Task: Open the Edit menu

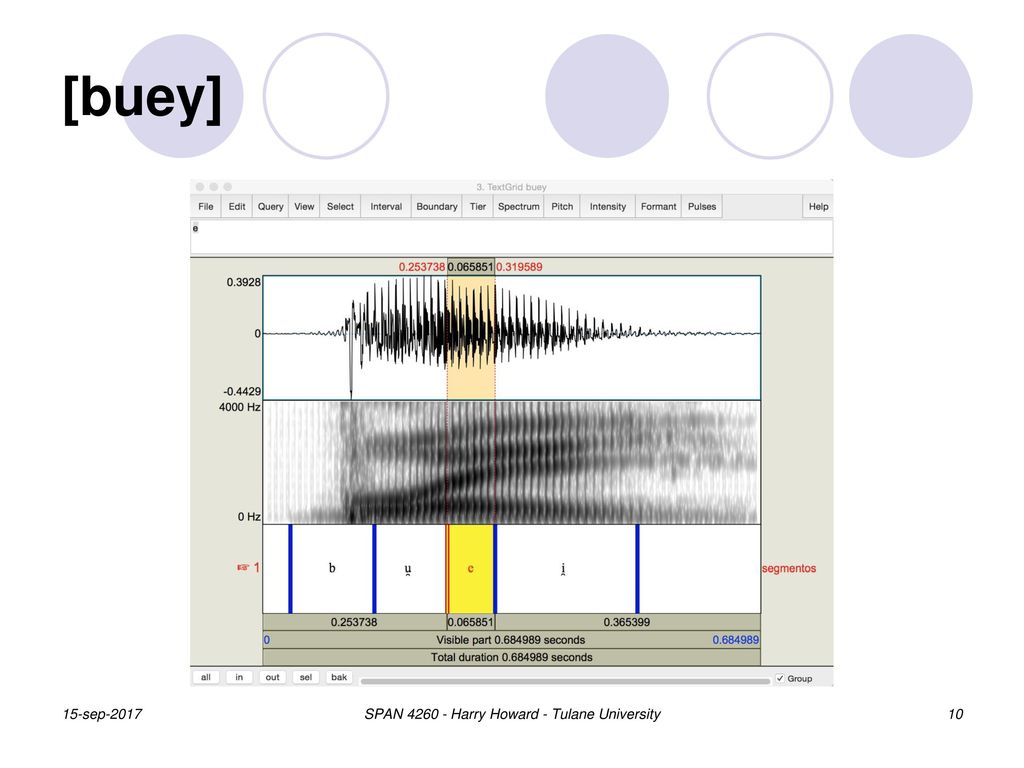Action: [x=236, y=206]
